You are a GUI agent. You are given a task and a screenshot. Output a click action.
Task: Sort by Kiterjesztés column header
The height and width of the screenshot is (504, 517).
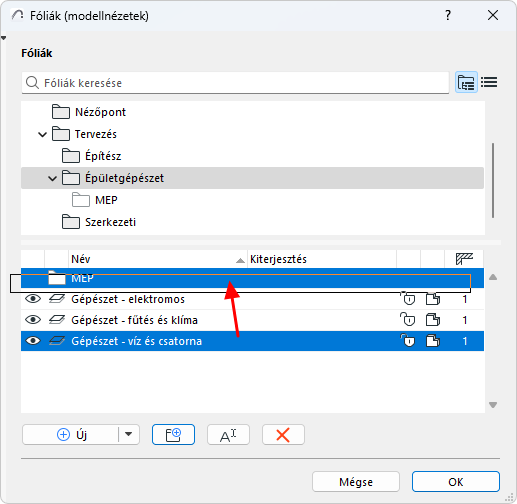(322, 259)
